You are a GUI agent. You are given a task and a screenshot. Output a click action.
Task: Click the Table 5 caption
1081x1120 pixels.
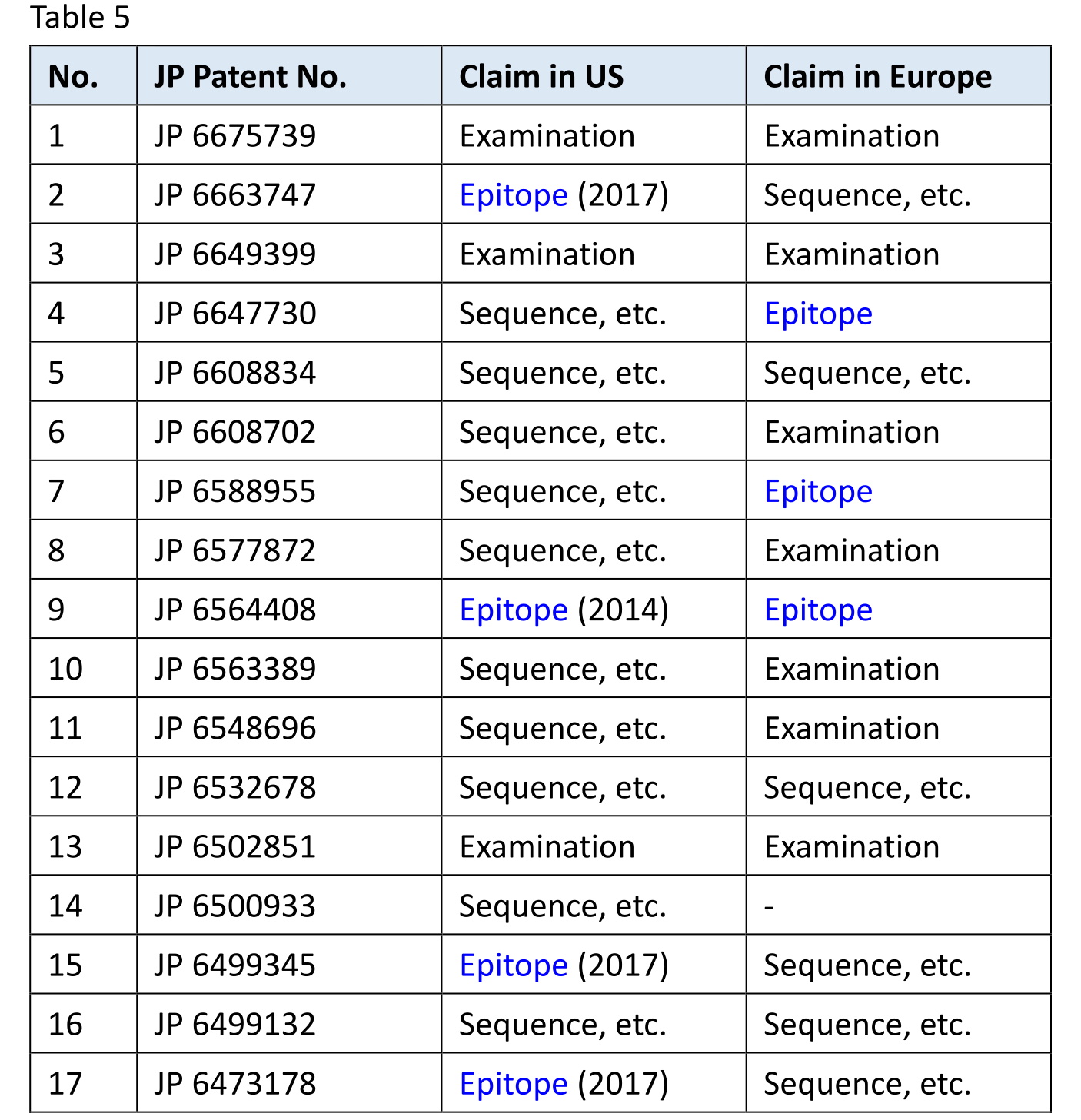(80, 18)
